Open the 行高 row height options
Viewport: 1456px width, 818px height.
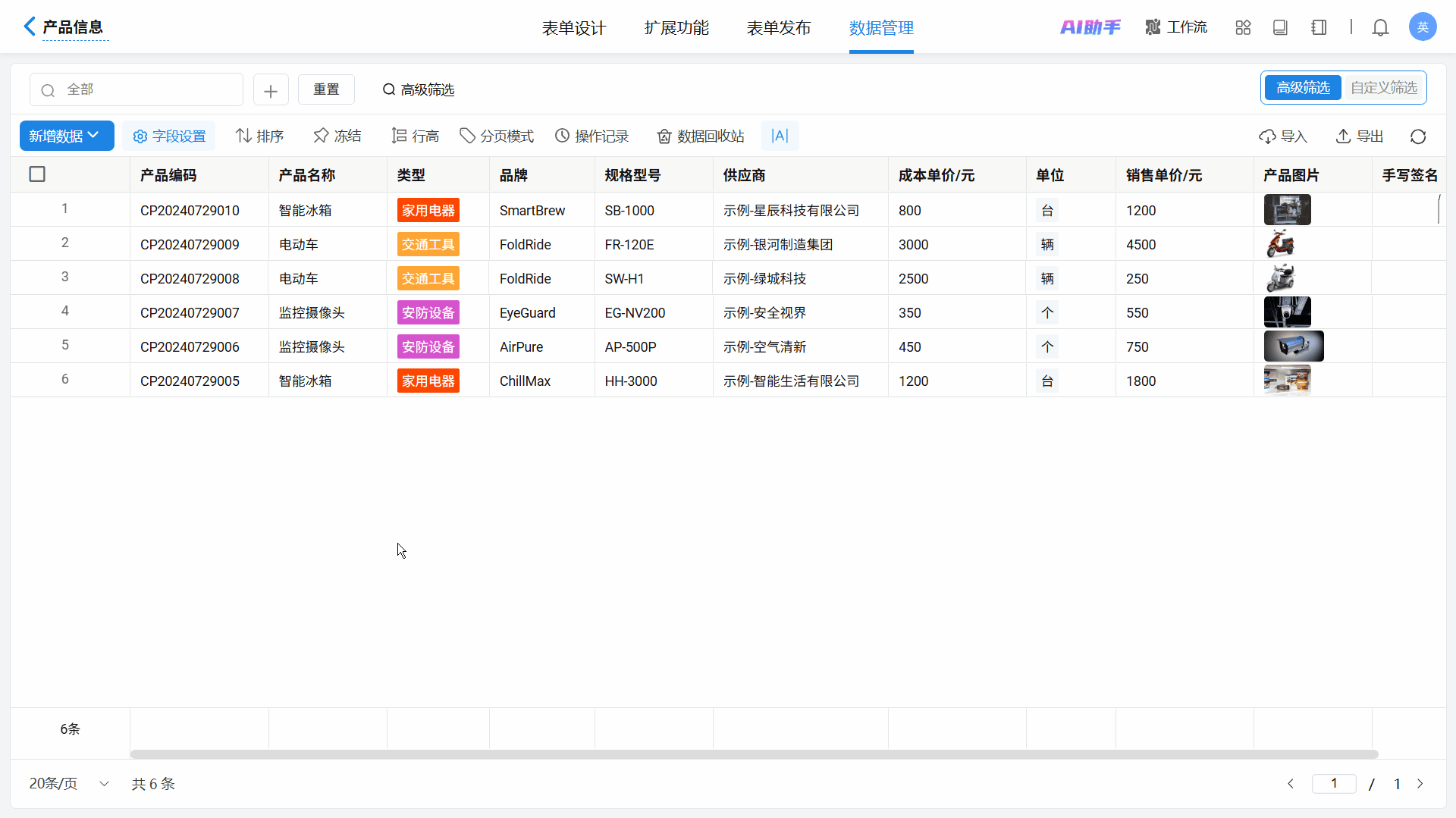tap(415, 136)
